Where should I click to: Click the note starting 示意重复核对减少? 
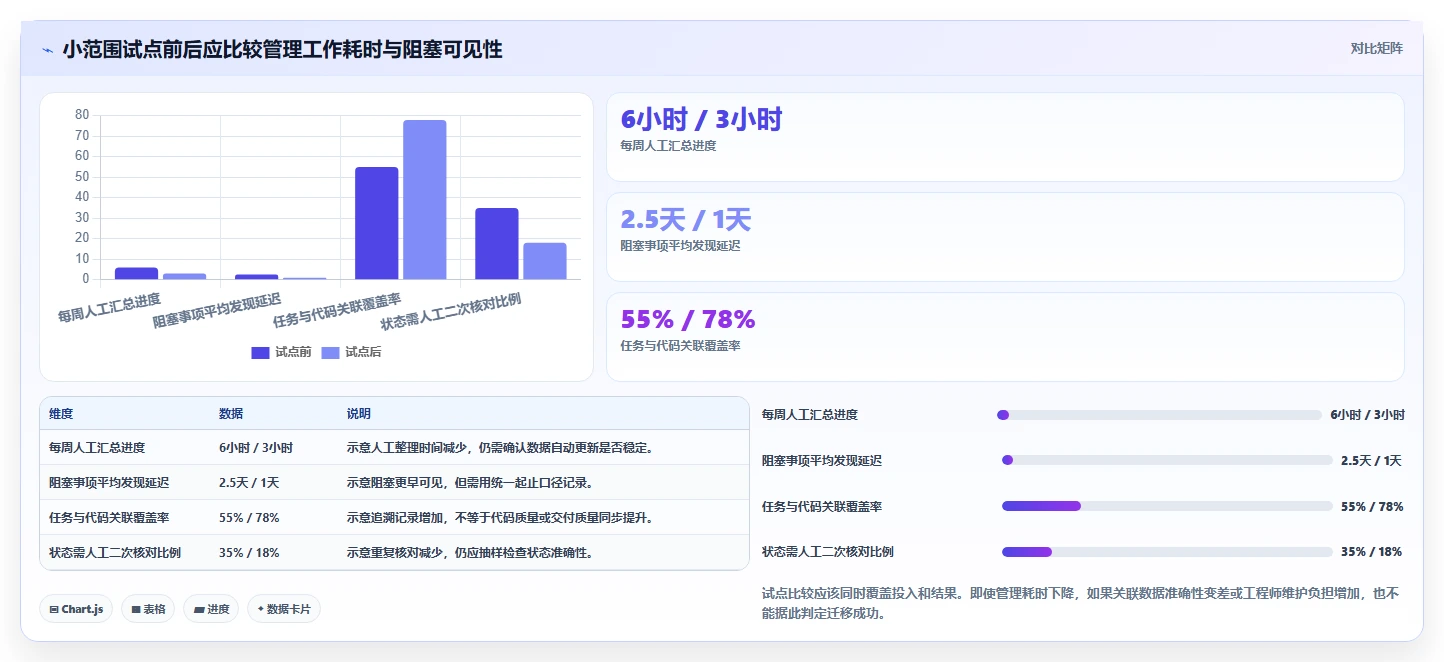click(x=470, y=552)
